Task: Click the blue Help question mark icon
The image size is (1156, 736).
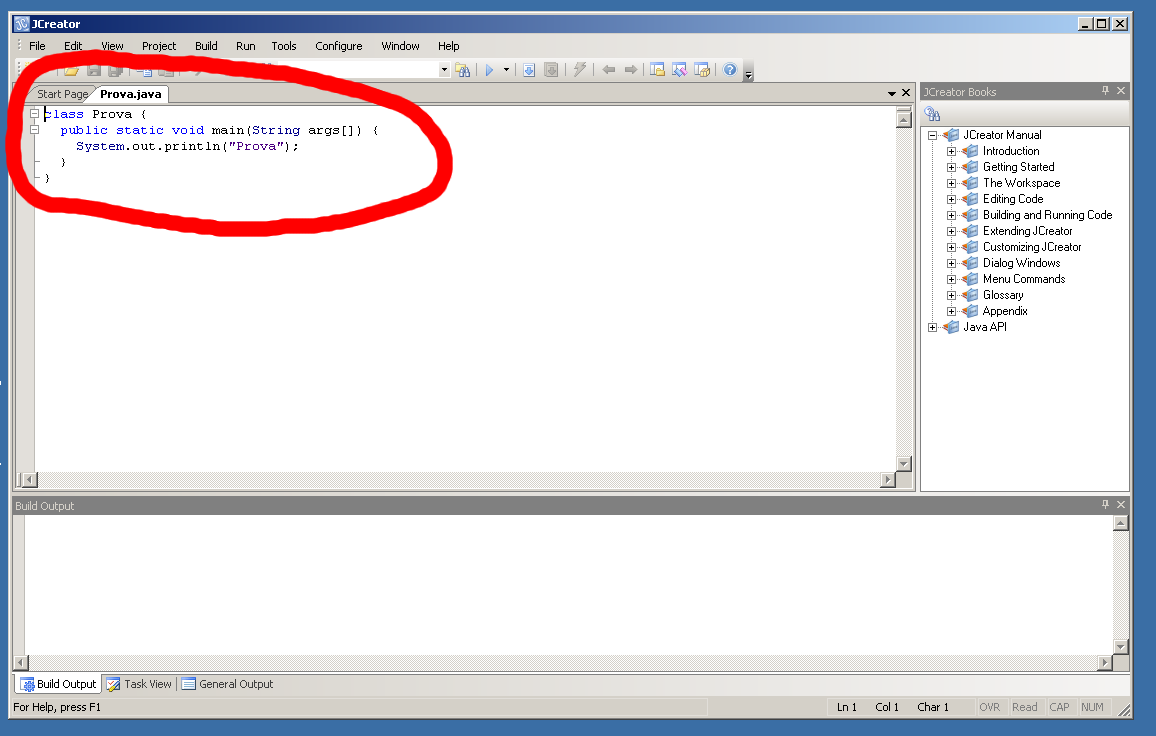Action: click(730, 70)
